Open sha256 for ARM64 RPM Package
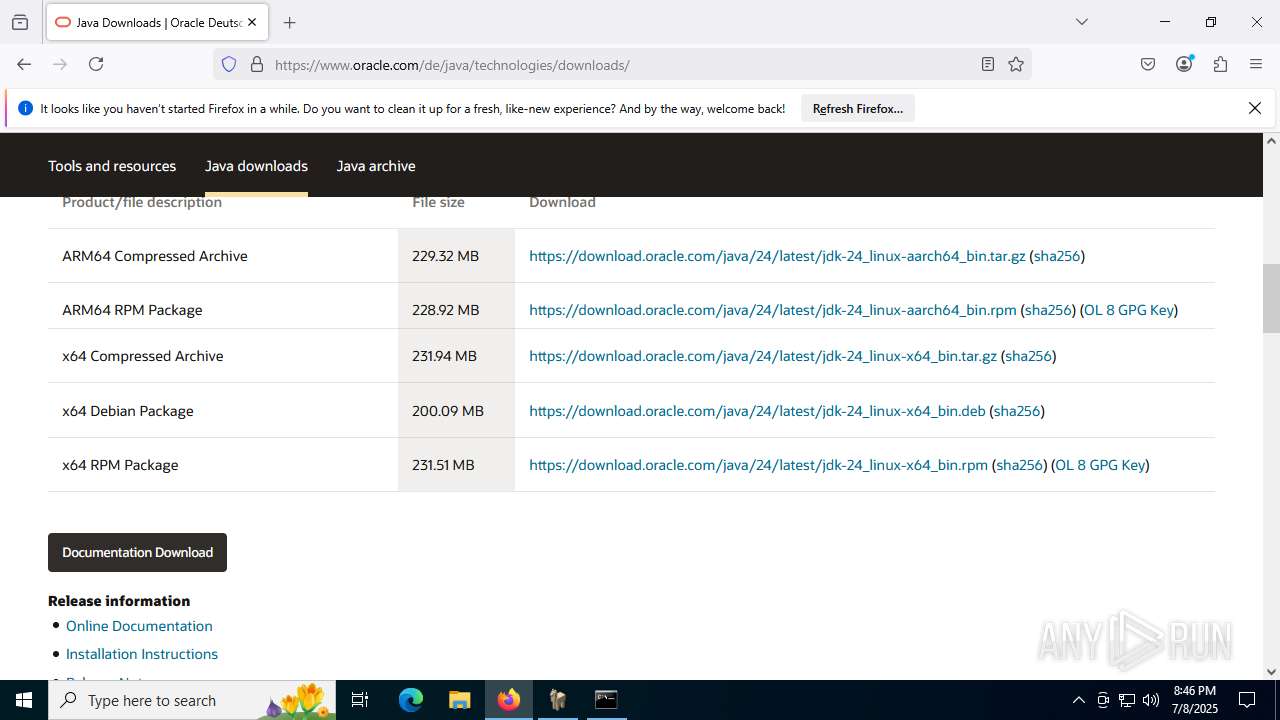The width and height of the screenshot is (1280, 720). pyautogui.click(x=1048, y=310)
